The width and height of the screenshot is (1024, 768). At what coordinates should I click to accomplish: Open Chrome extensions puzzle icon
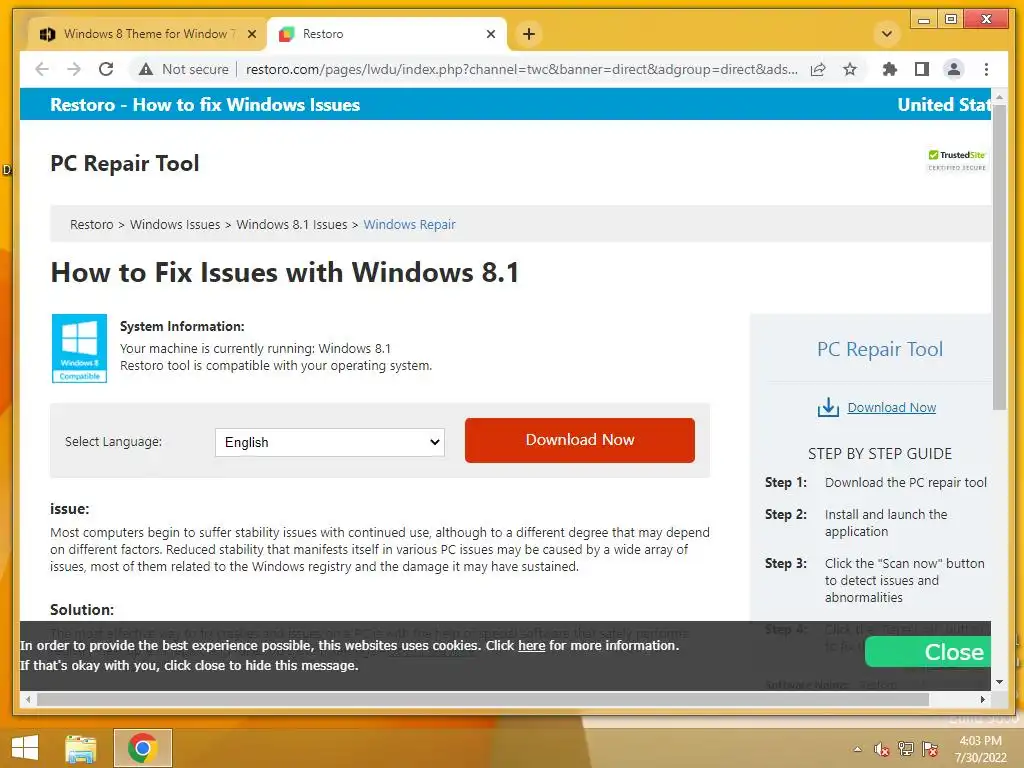click(889, 69)
